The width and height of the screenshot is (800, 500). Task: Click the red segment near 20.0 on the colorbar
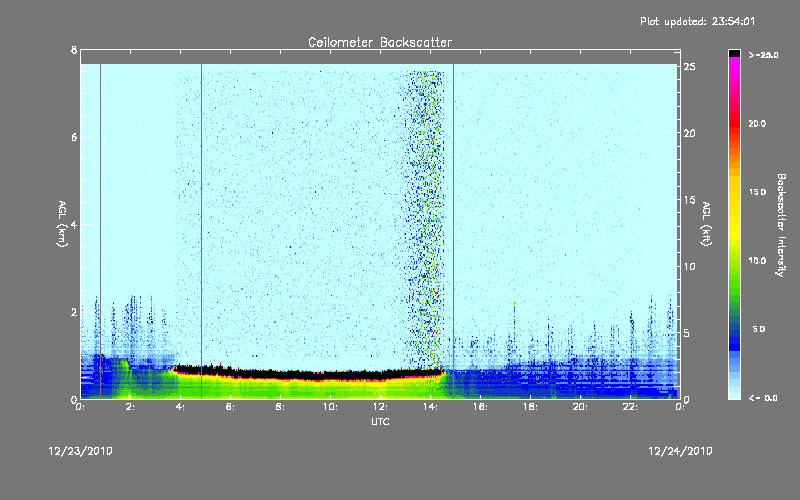[734, 123]
